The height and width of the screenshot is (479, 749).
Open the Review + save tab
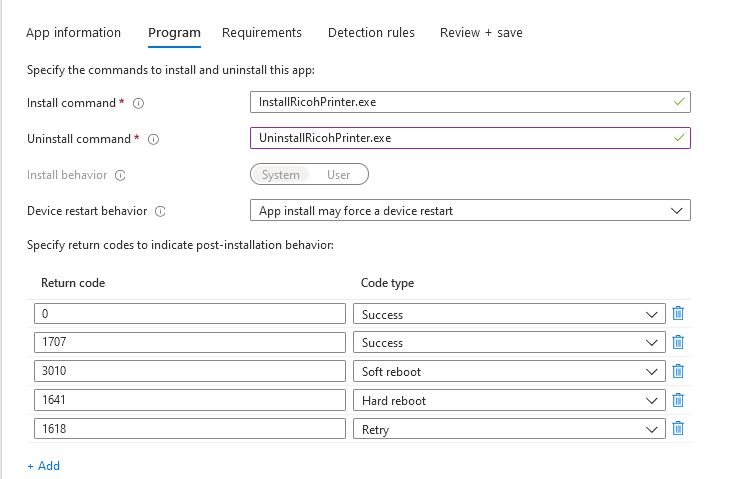coord(481,33)
